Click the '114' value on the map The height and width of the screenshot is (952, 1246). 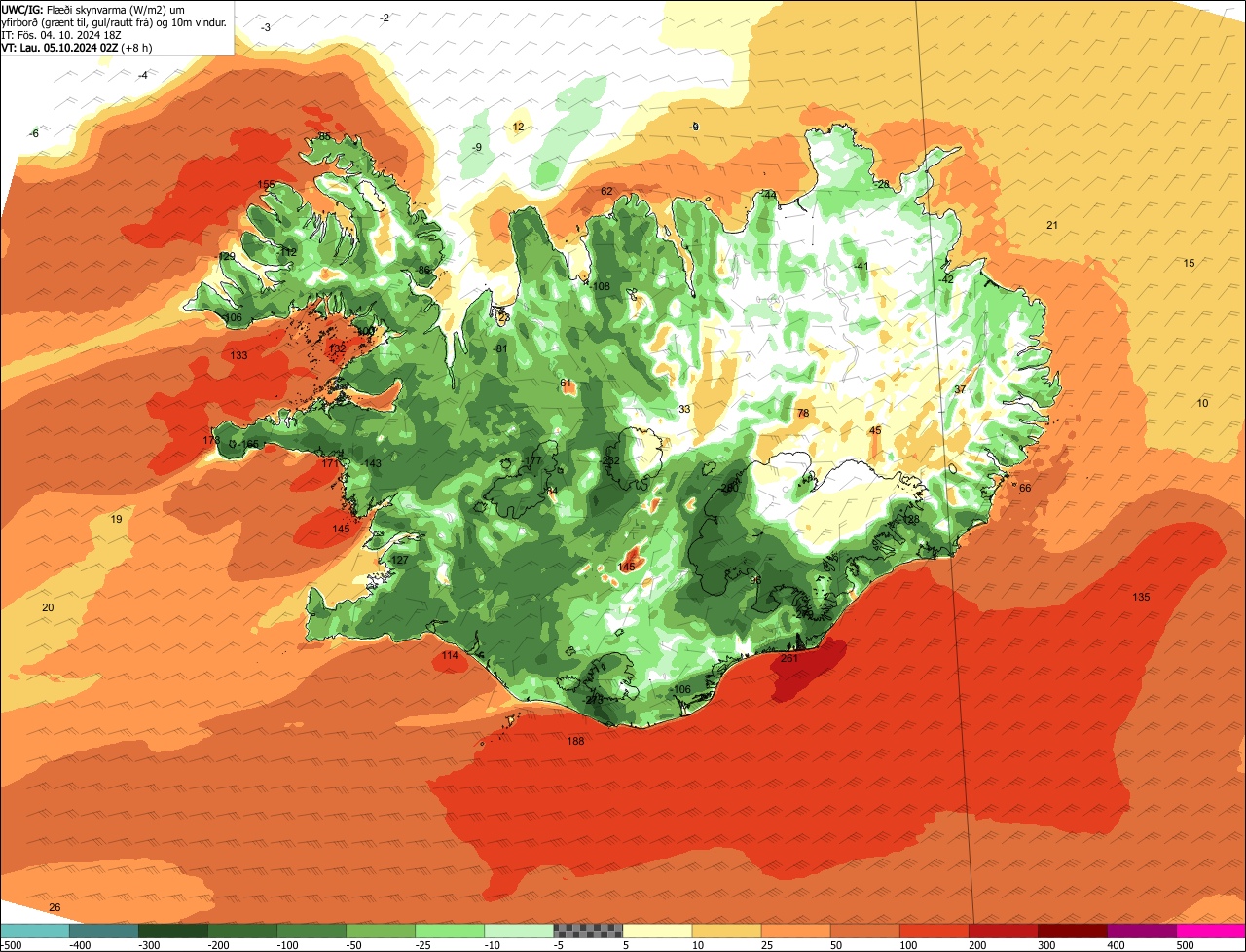(x=450, y=656)
